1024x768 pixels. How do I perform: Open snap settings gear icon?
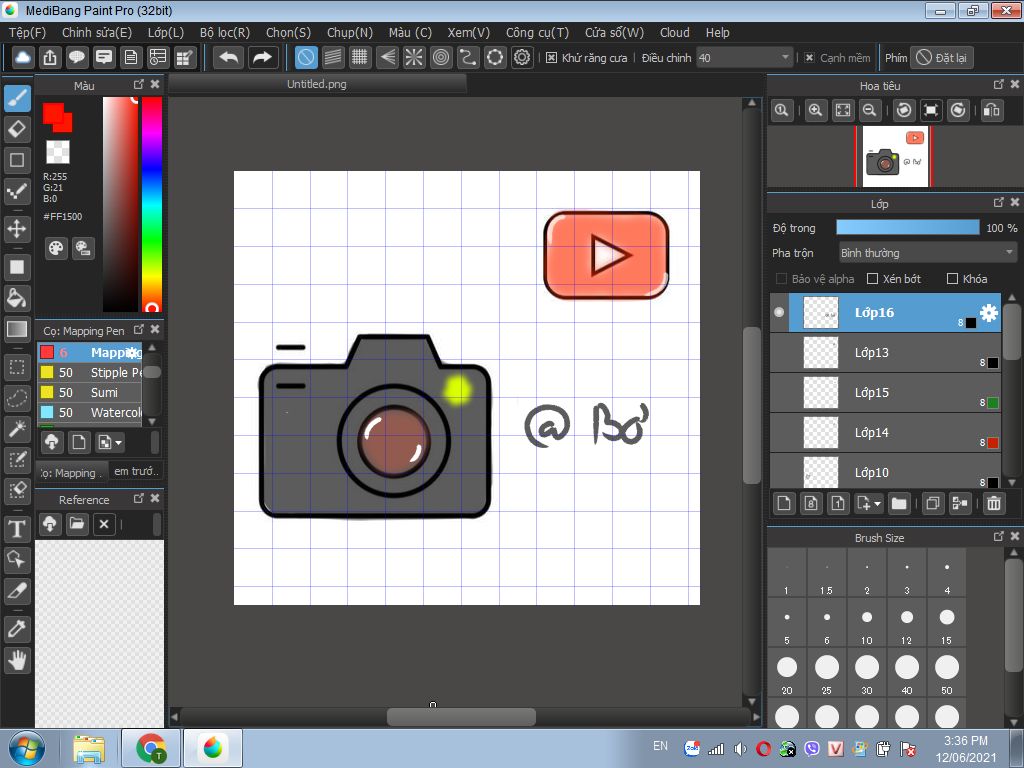pos(522,57)
